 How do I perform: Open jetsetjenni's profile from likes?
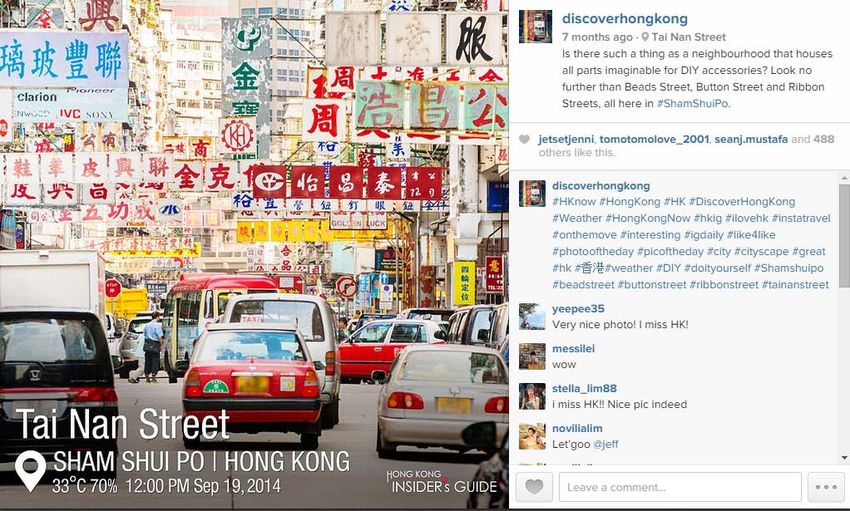point(566,139)
